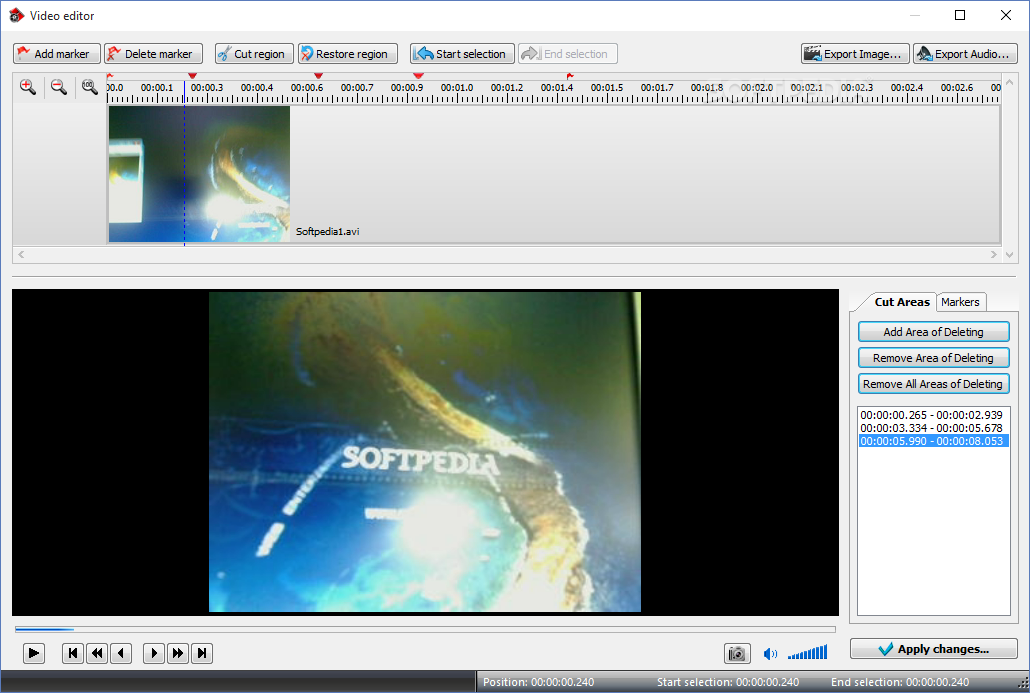
Task: Click the Start selection status field
Action: (x=728, y=682)
